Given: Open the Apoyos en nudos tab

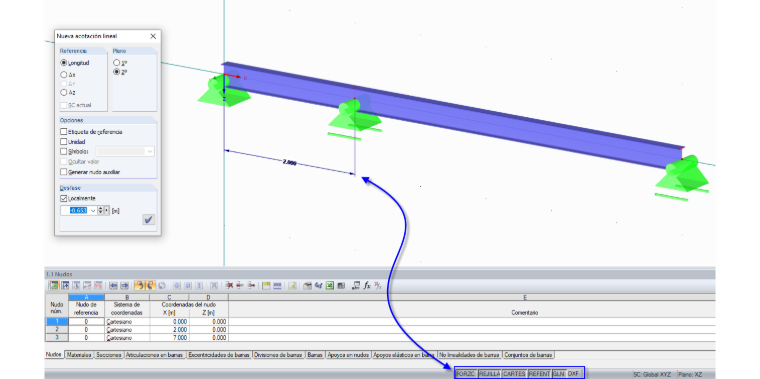Looking at the screenshot, I should 348,355.
